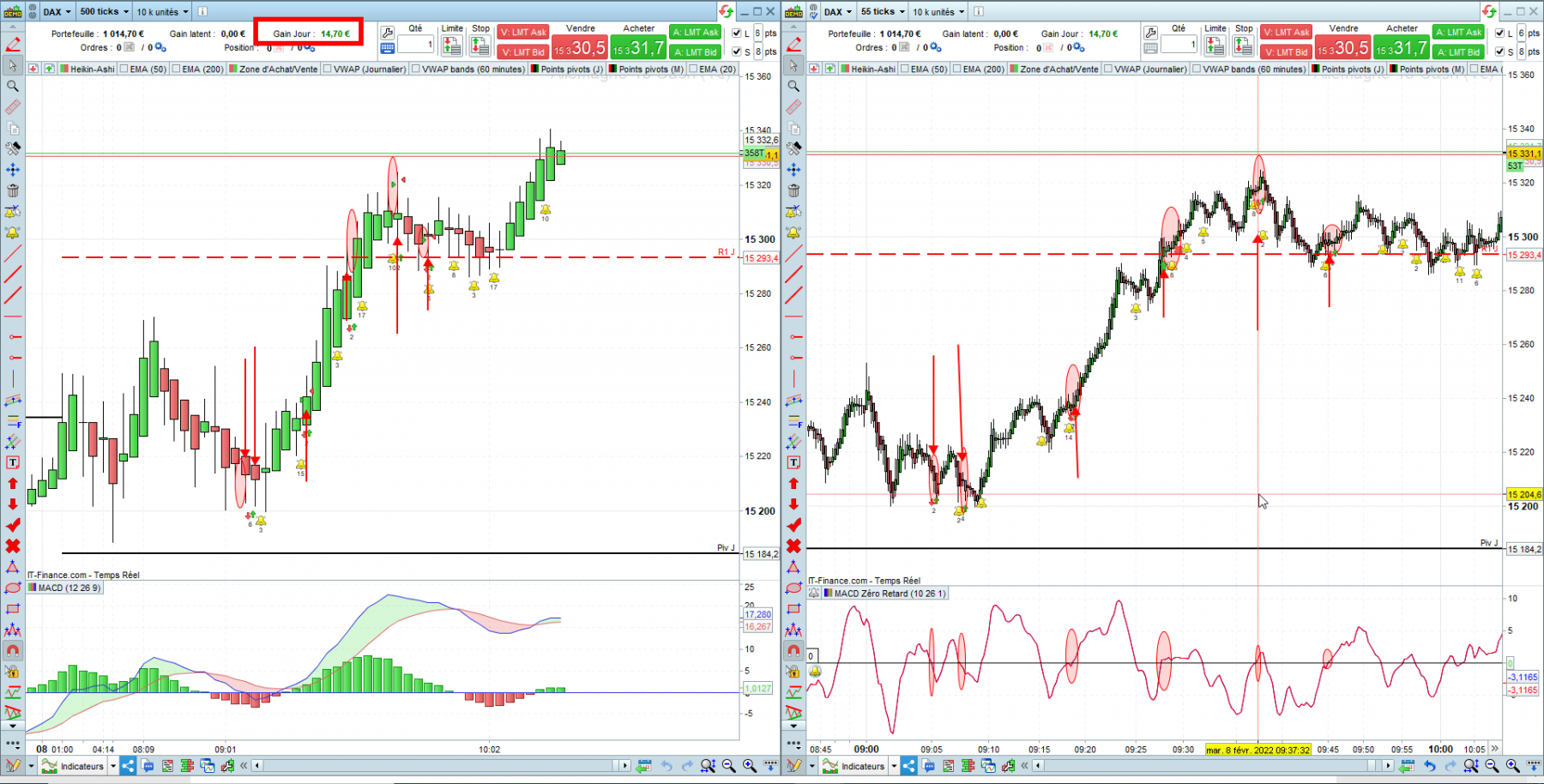Screen dimensions: 1544x784
Task: Enable VWAP (Journalier) checkbox in right window
Action: pos(1108,69)
